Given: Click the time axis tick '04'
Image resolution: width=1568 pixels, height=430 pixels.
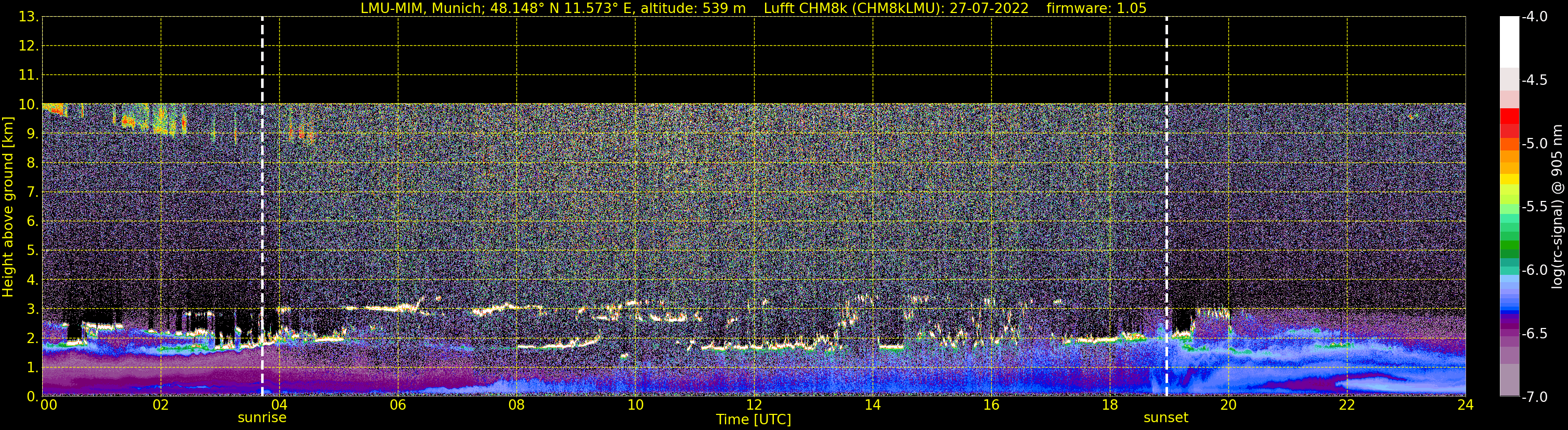Looking at the screenshot, I should click(279, 405).
